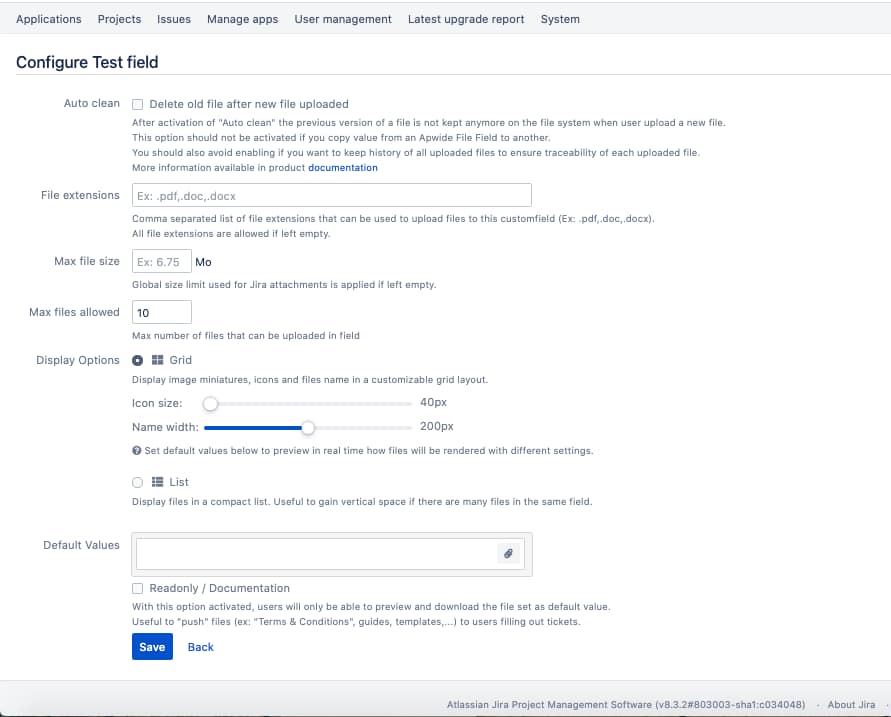Open the System menu

point(560,19)
